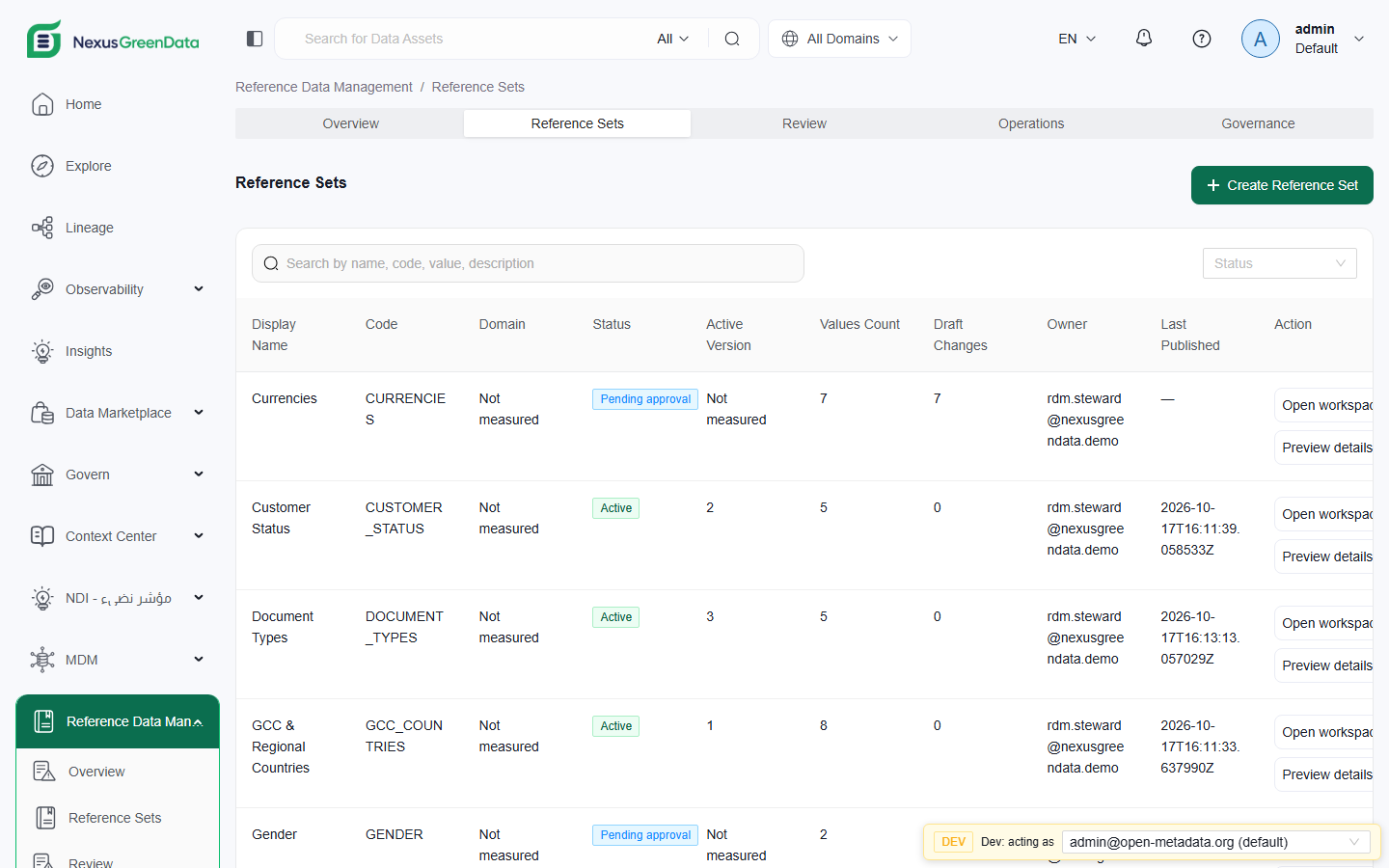Collapse the Reference Data Management menu

pyautogui.click(x=199, y=722)
